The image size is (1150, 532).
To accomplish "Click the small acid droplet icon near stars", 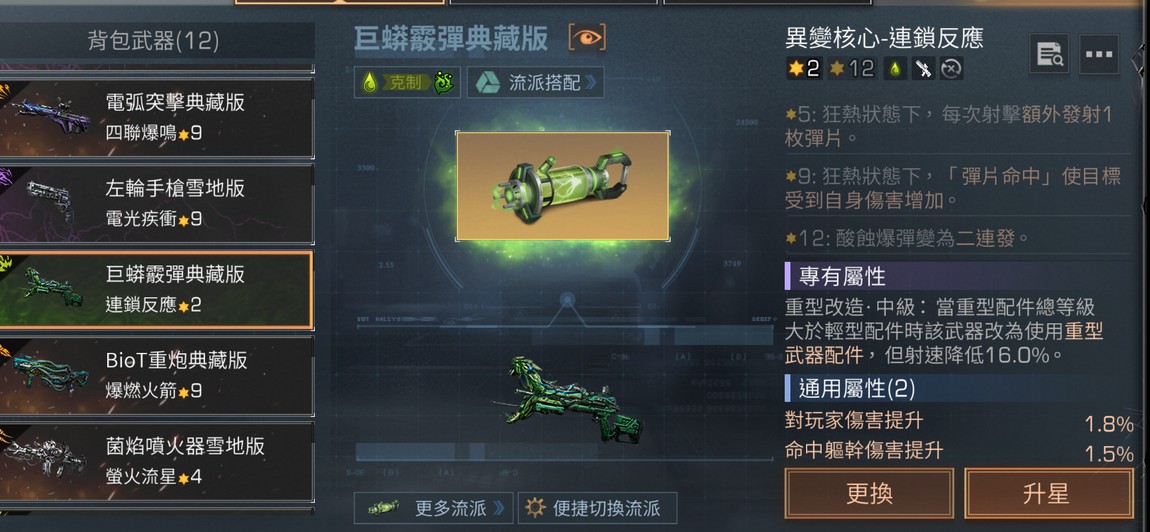I will pyautogui.click(x=895, y=69).
